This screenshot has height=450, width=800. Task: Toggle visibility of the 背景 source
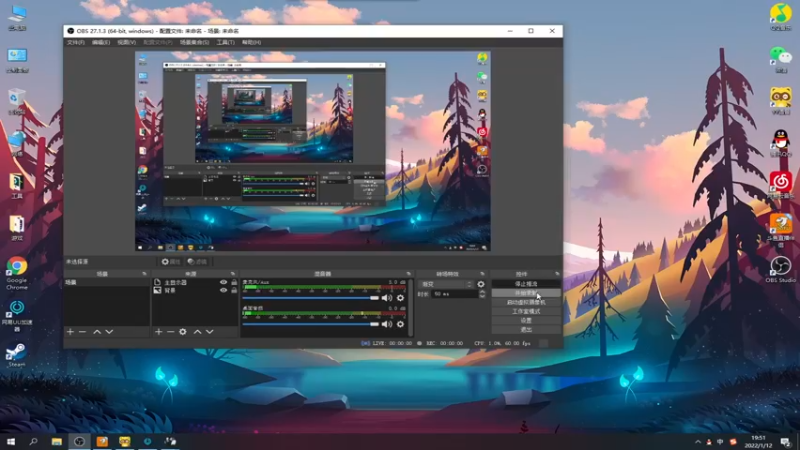point(223,290)
